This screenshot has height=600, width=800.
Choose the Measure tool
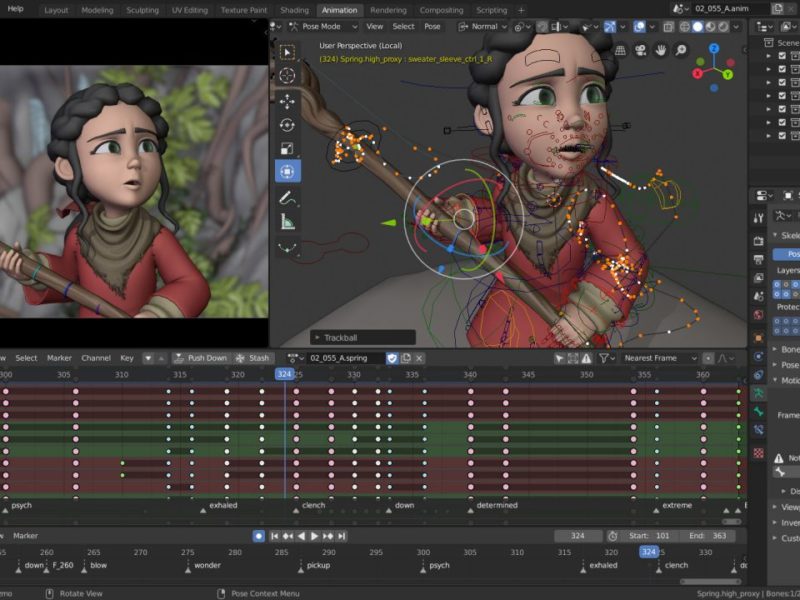[x=287, y=221]
